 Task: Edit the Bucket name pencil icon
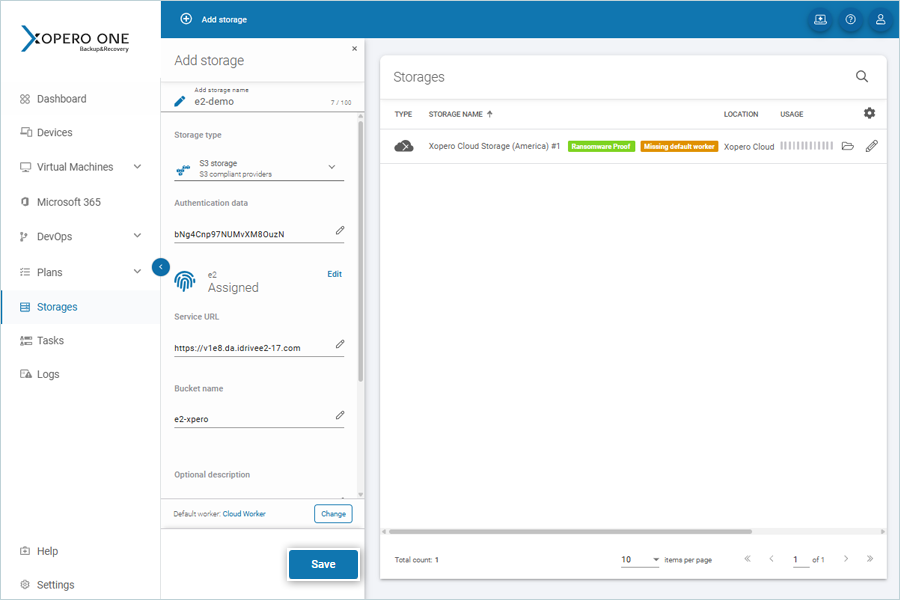(x=340, y=415)
